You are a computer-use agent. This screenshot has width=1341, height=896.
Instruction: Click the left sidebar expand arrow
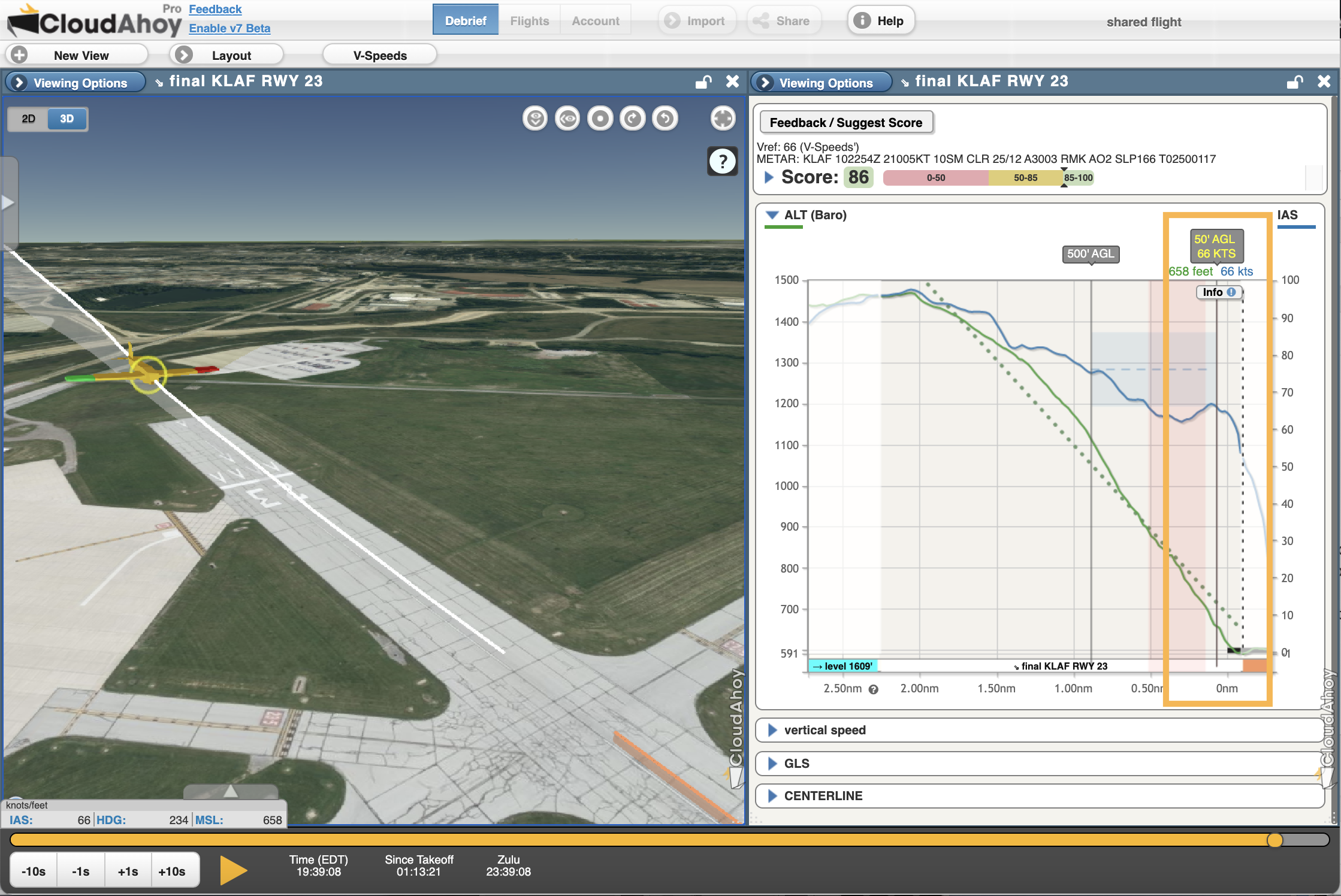pos(8,202)
